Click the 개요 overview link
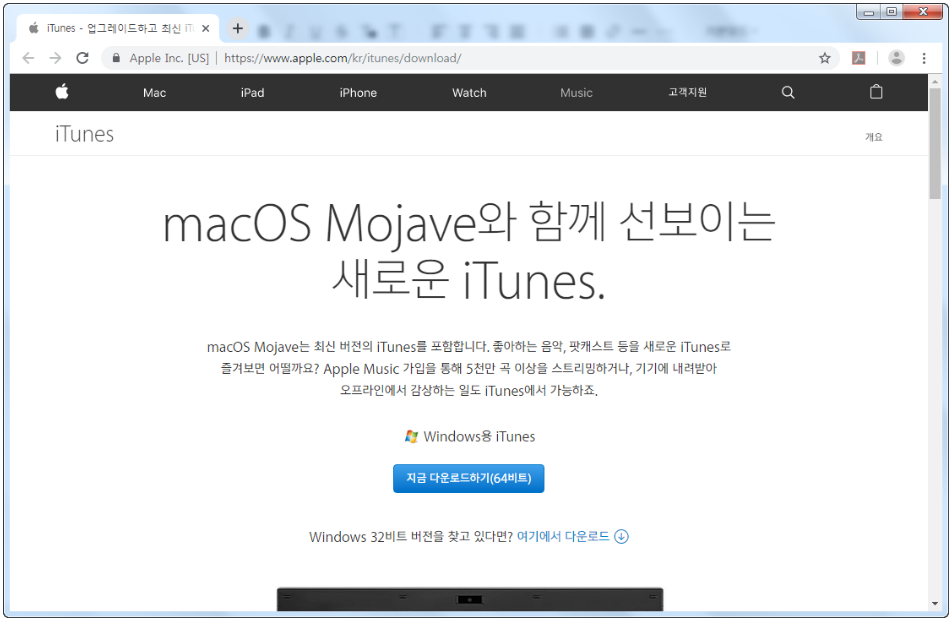 pos(873,137)
